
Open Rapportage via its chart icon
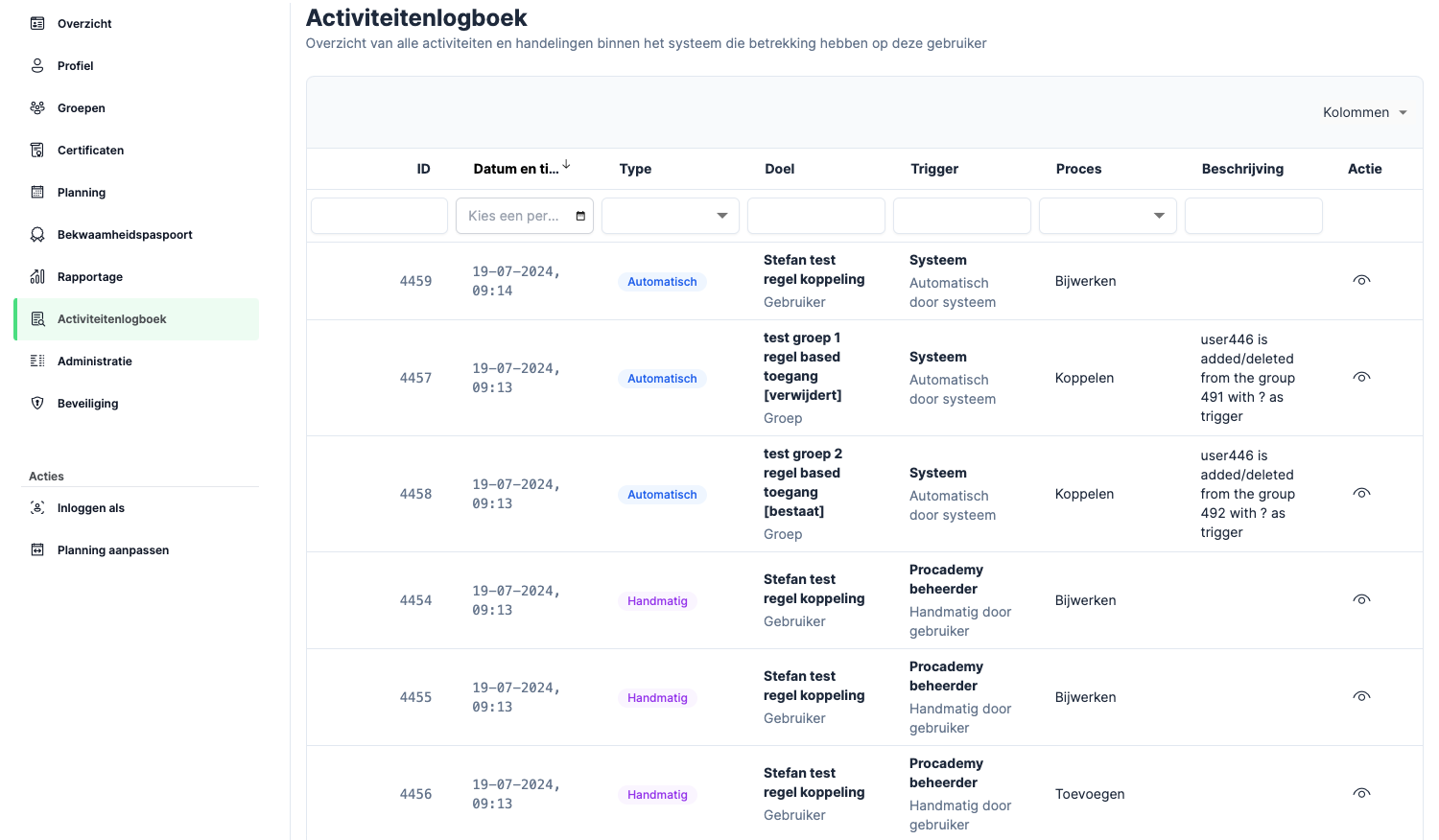[x=37, y=276]
